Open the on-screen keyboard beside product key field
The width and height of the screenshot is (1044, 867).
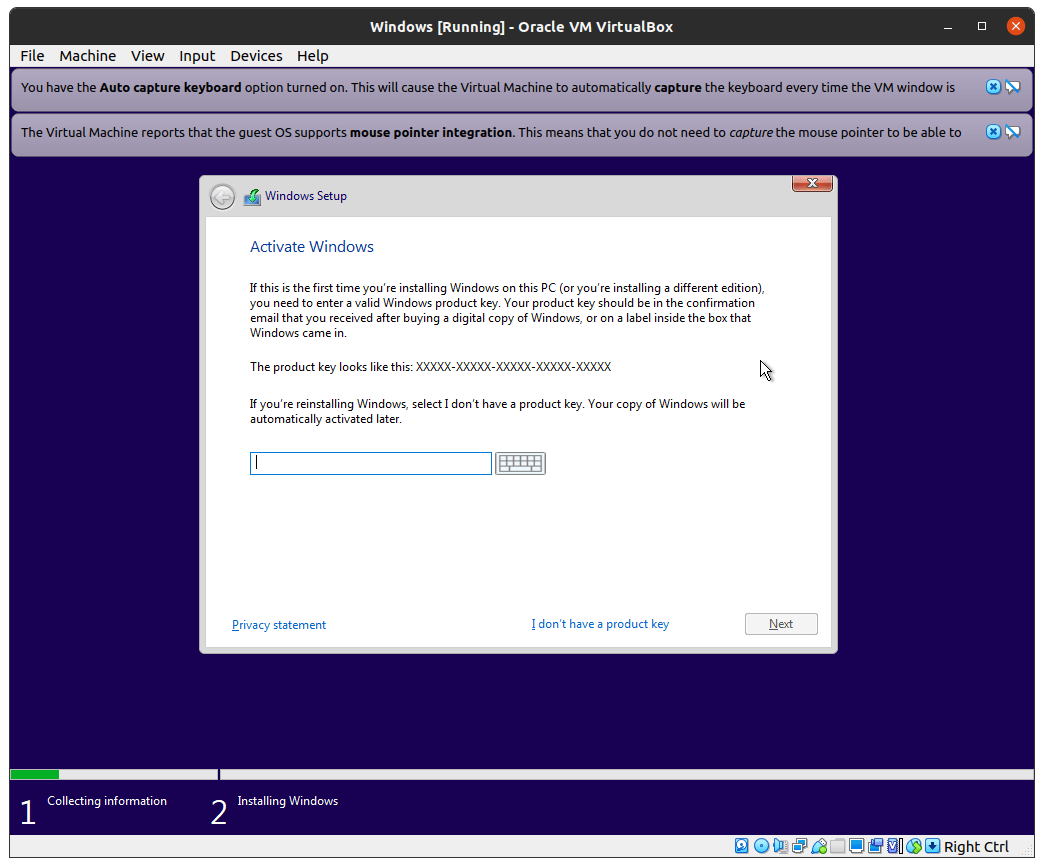coord(520,463)
